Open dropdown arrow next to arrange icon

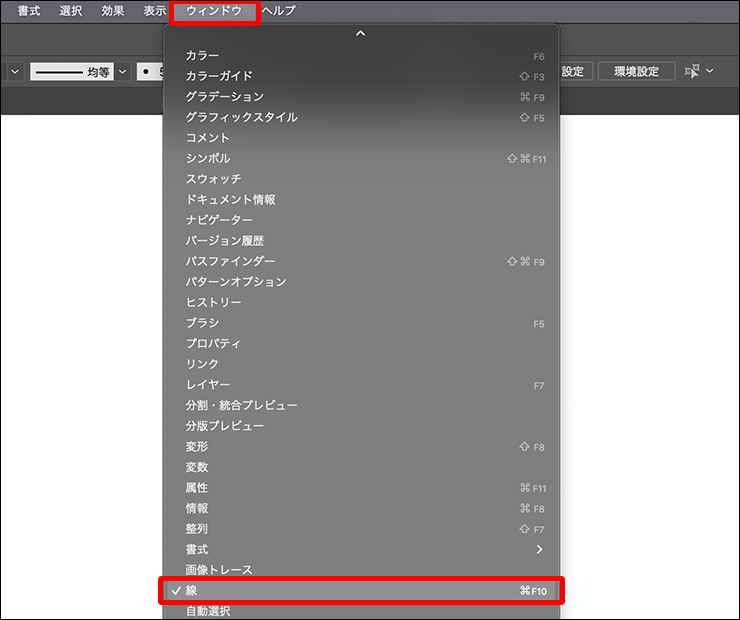[710, 71]
